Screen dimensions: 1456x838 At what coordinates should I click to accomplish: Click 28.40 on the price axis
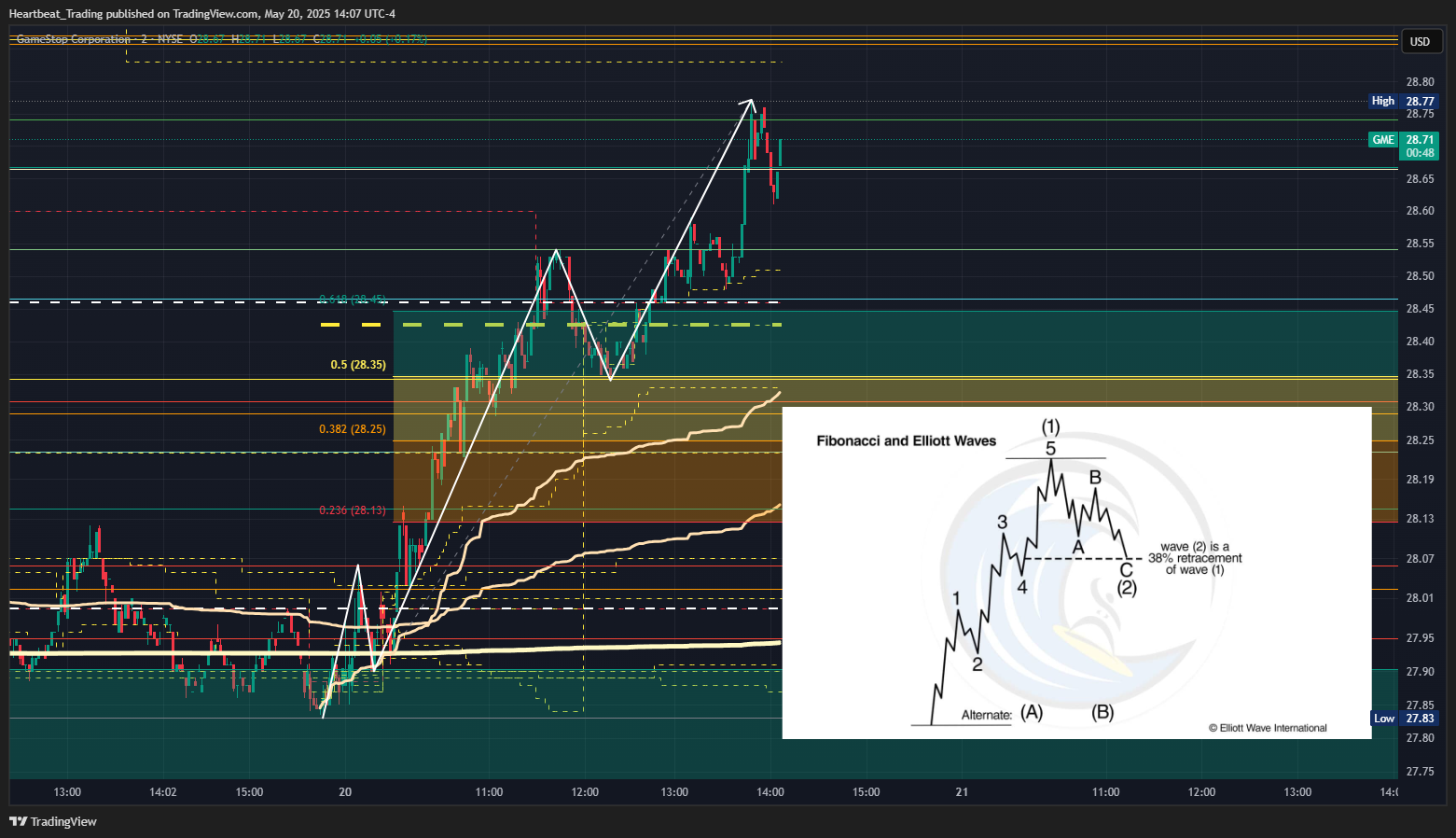1420,342
